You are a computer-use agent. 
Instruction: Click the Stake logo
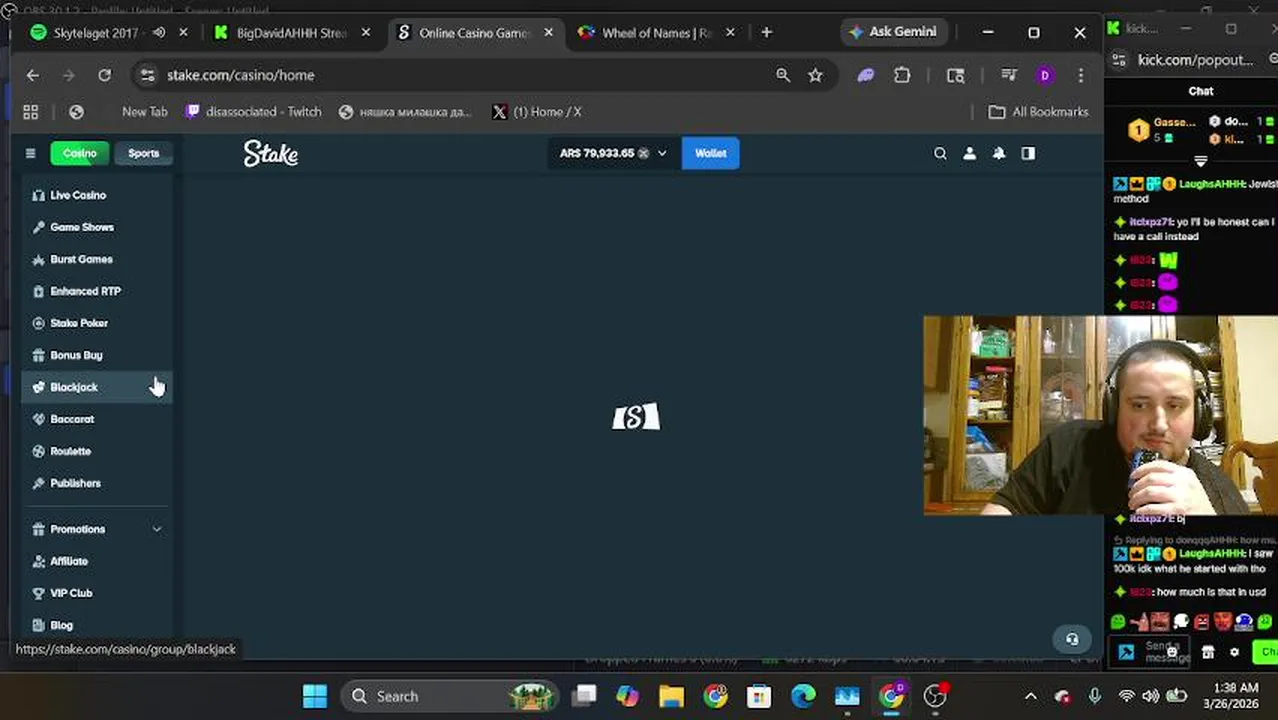[x=271, y=153]
